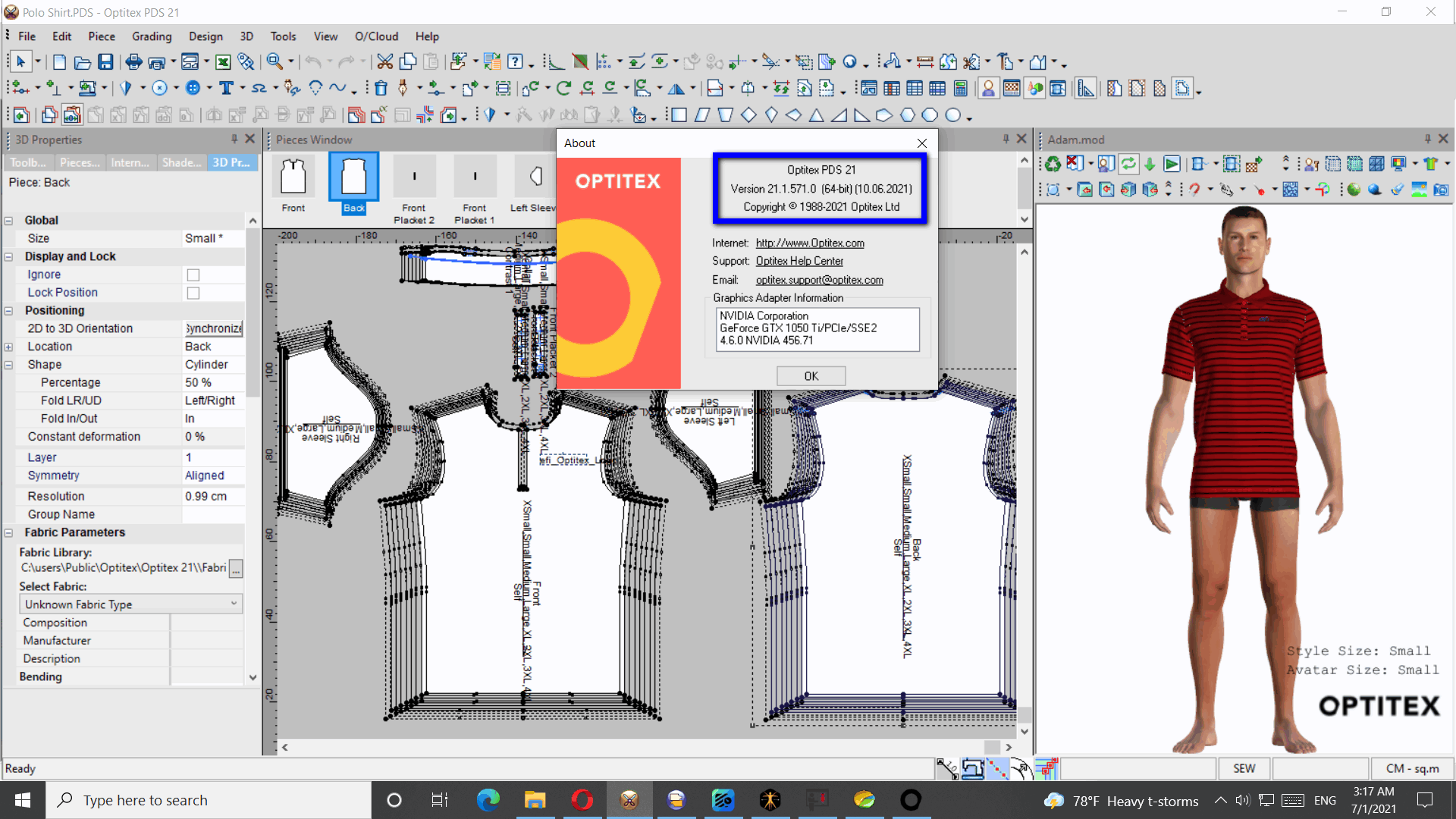The height and width of the screenshot is (819, 1456).
Task: Open the Grading menu
Action: pos(152,36)
